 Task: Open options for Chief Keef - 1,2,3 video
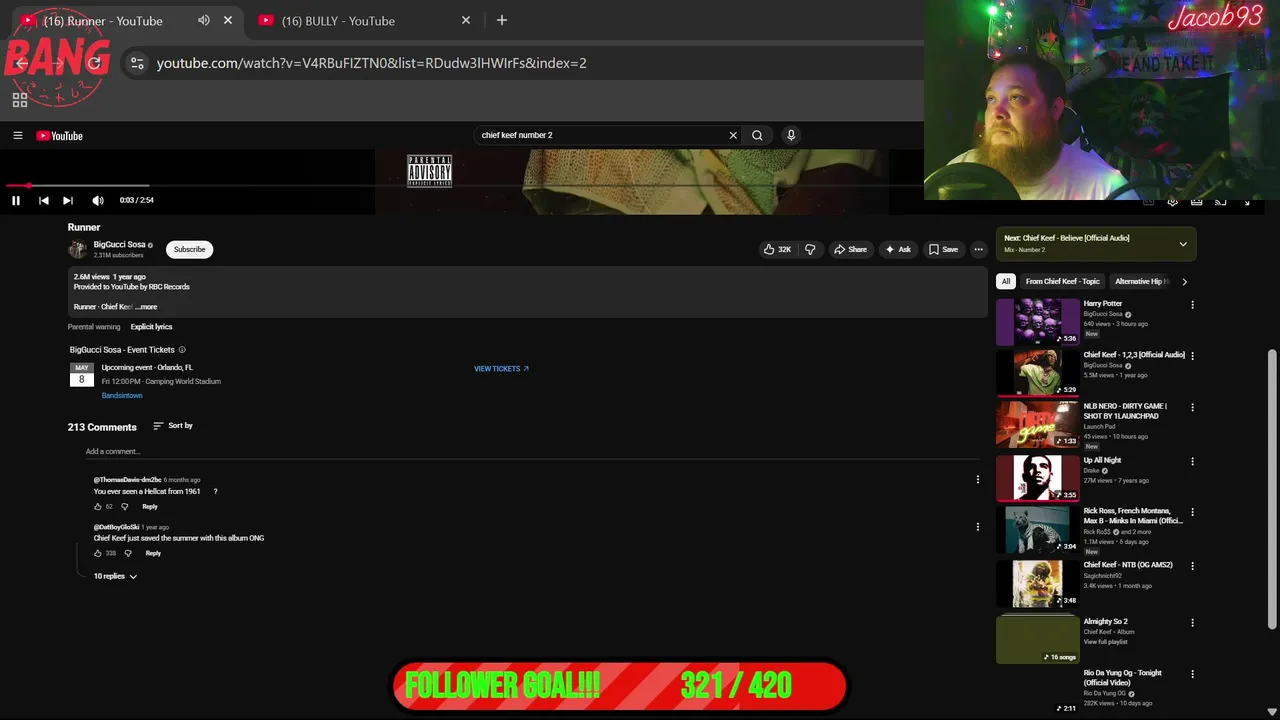click(x=1192, y=356)
